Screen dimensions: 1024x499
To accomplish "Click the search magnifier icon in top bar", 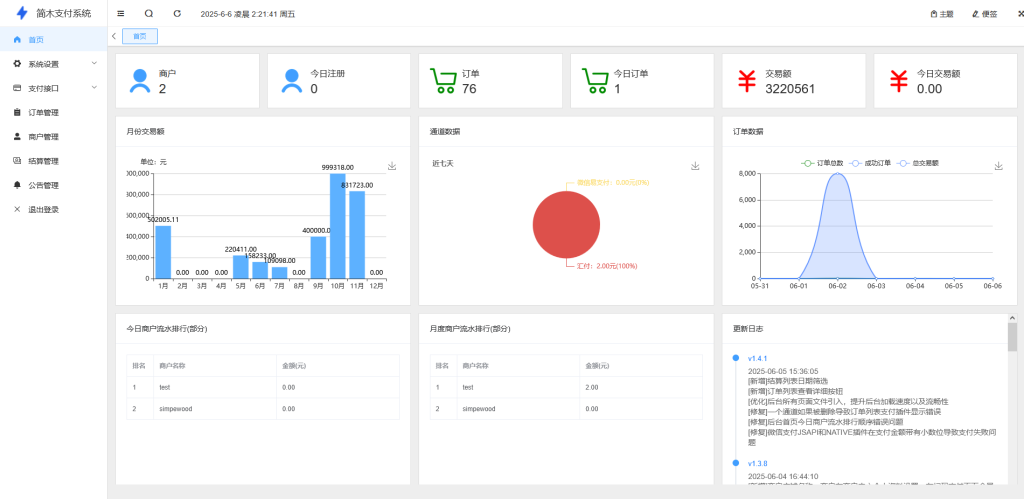I will click(x=149, y=14).
